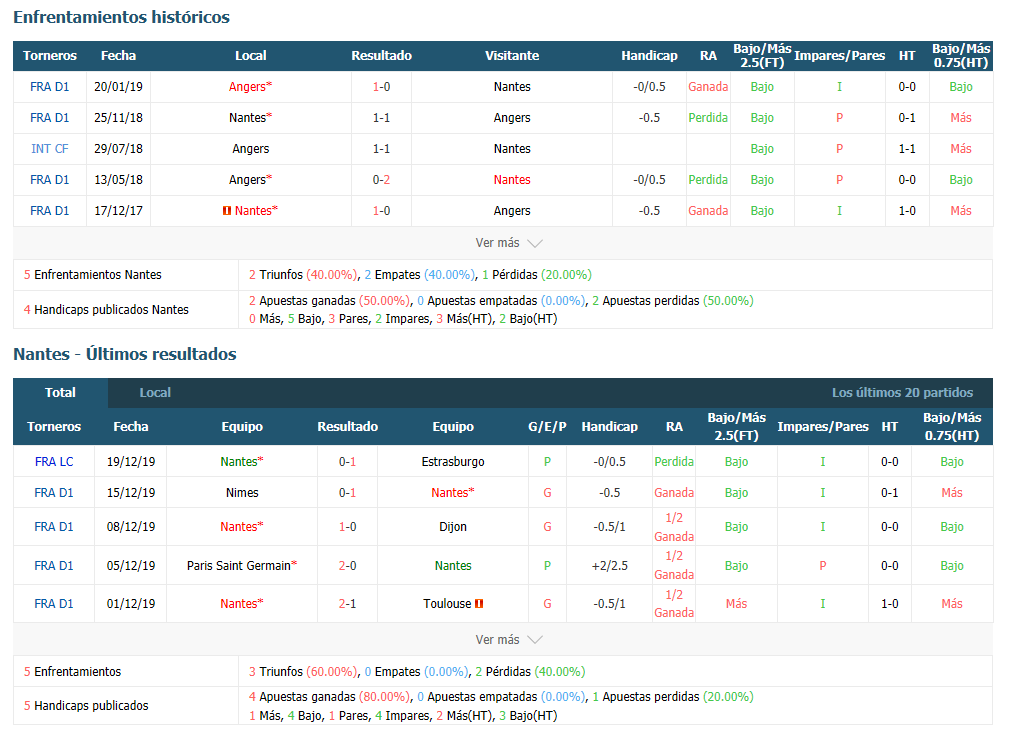
Task: Select the Total tab
Action: click(60, 393)
